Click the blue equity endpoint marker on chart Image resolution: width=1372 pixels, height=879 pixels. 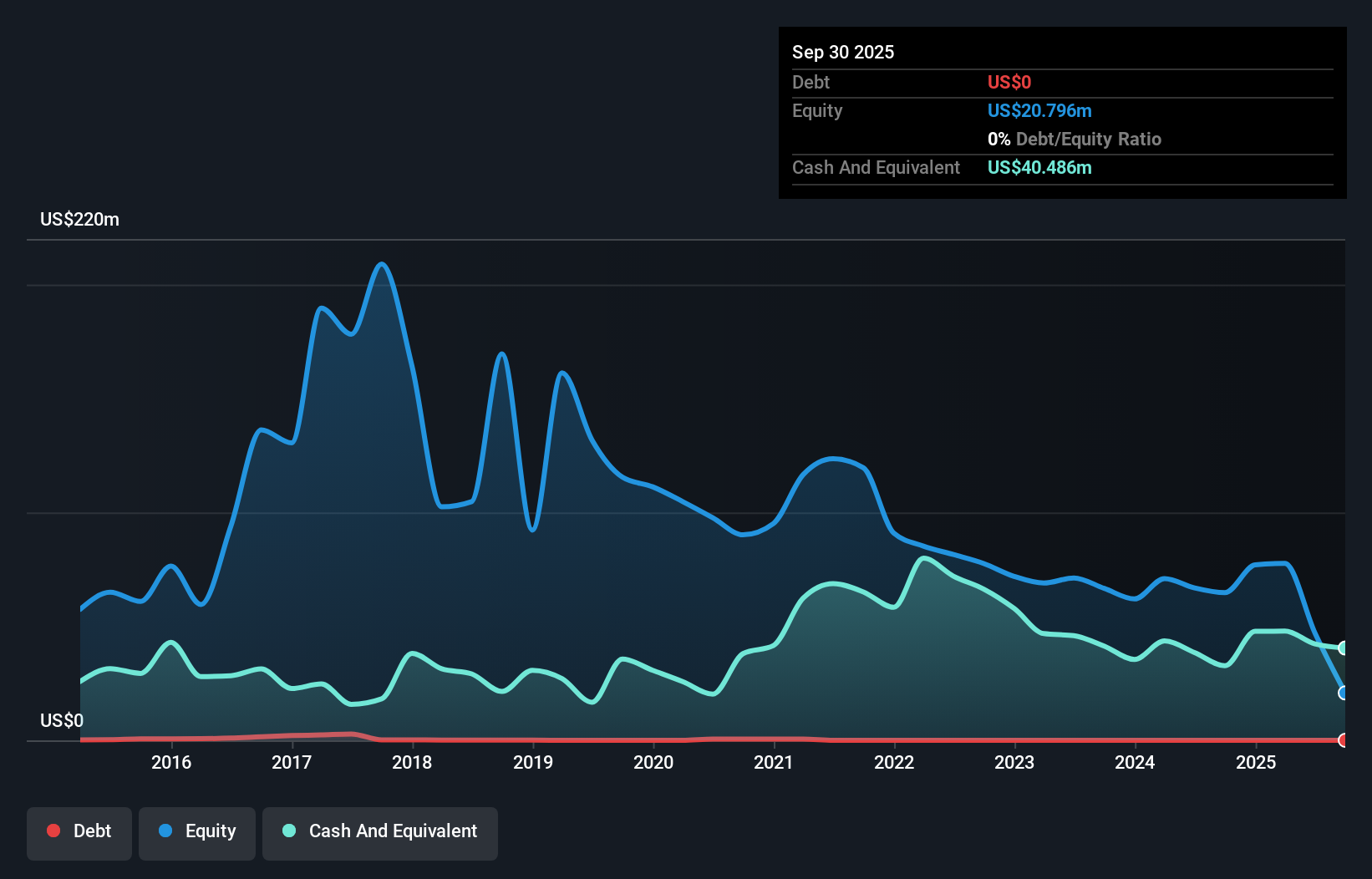coord(1344,694)
